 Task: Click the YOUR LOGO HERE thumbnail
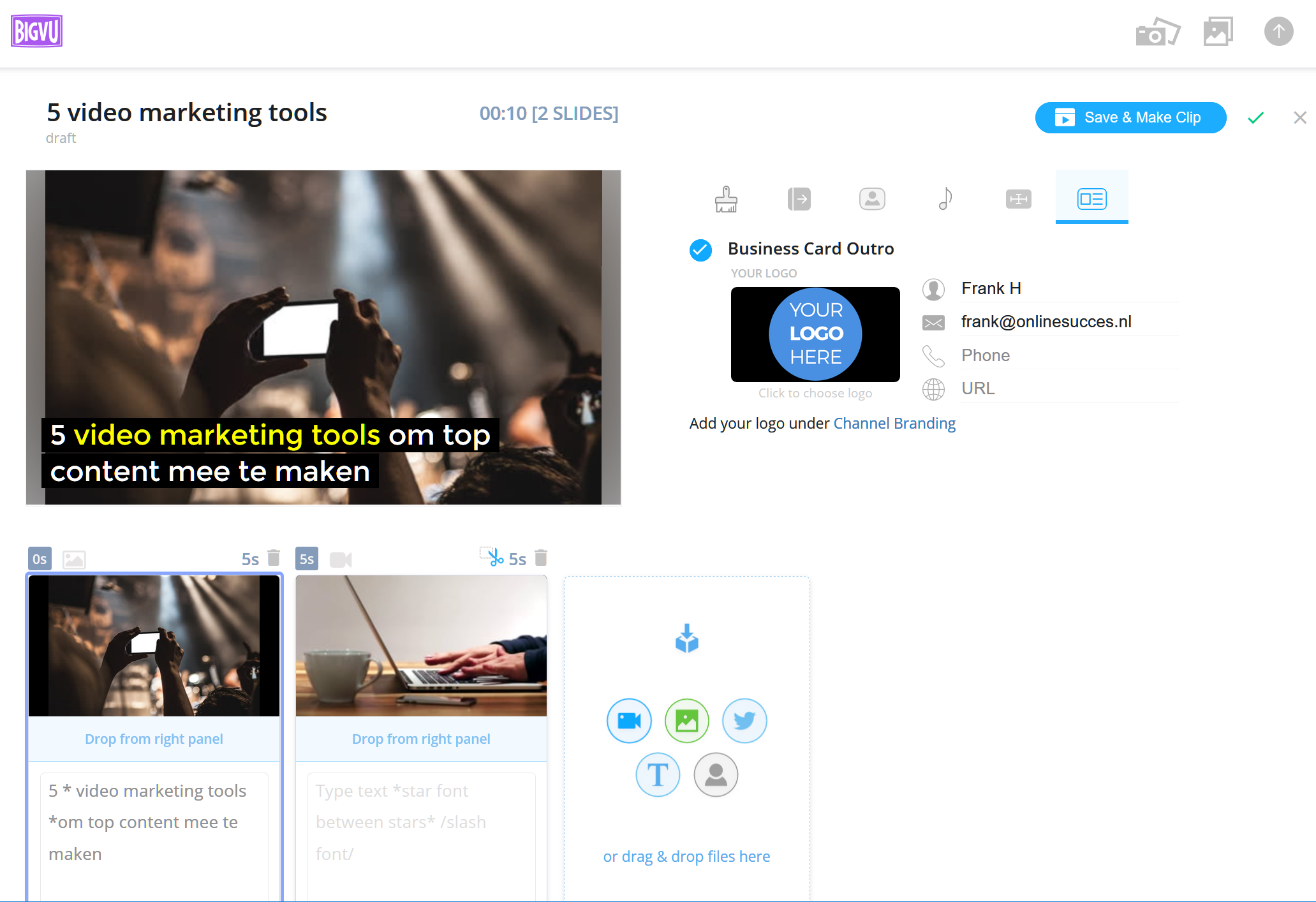815,334
